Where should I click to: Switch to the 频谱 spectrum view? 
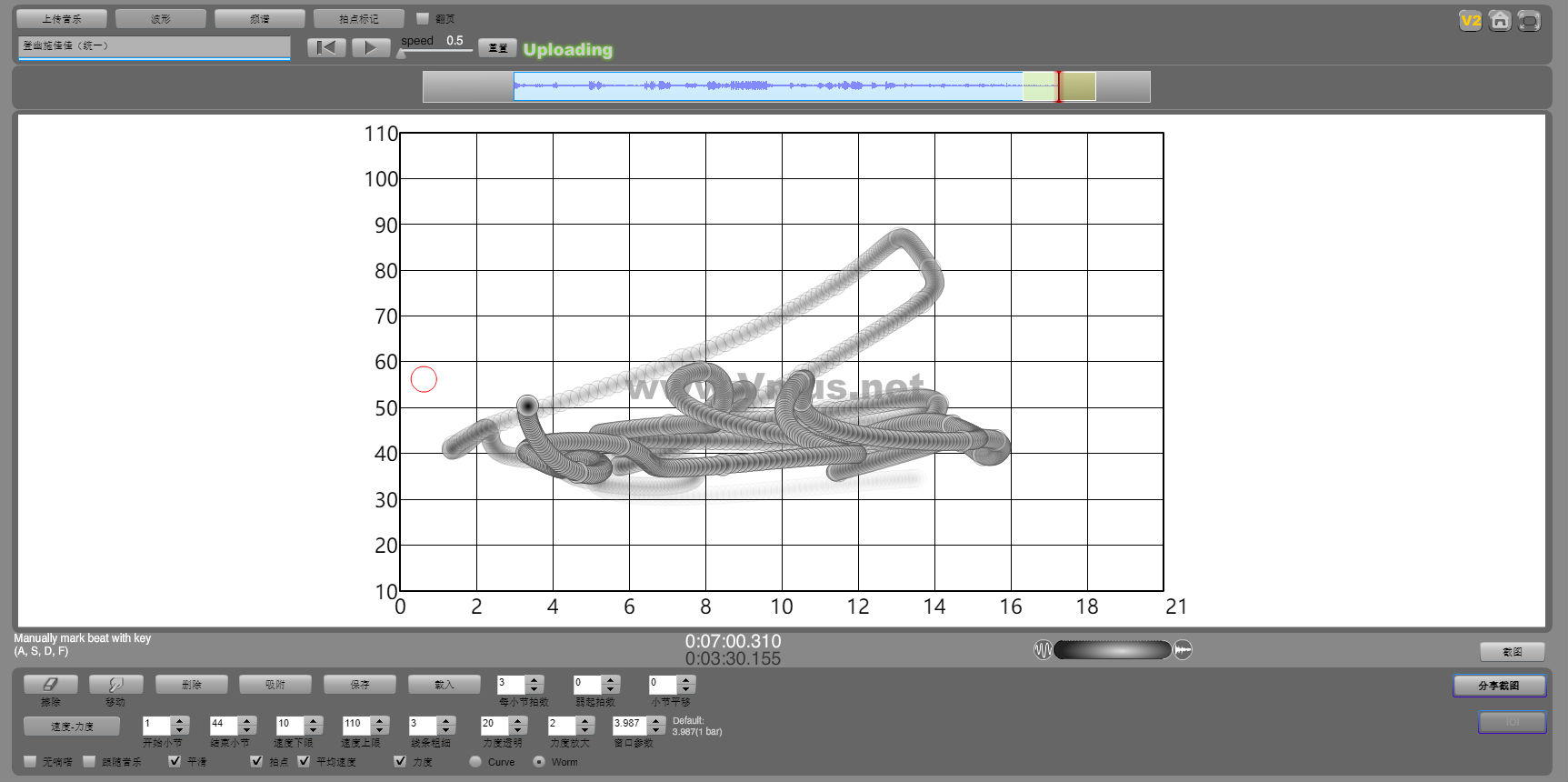click(x=260, y=18)
